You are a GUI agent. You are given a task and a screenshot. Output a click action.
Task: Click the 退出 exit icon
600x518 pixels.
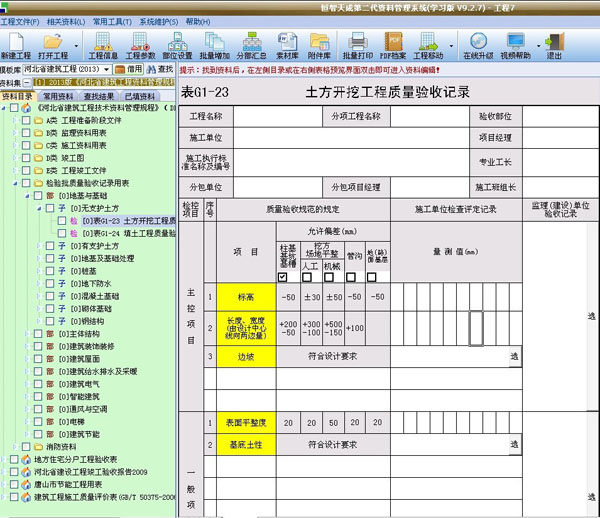[554, 46]
